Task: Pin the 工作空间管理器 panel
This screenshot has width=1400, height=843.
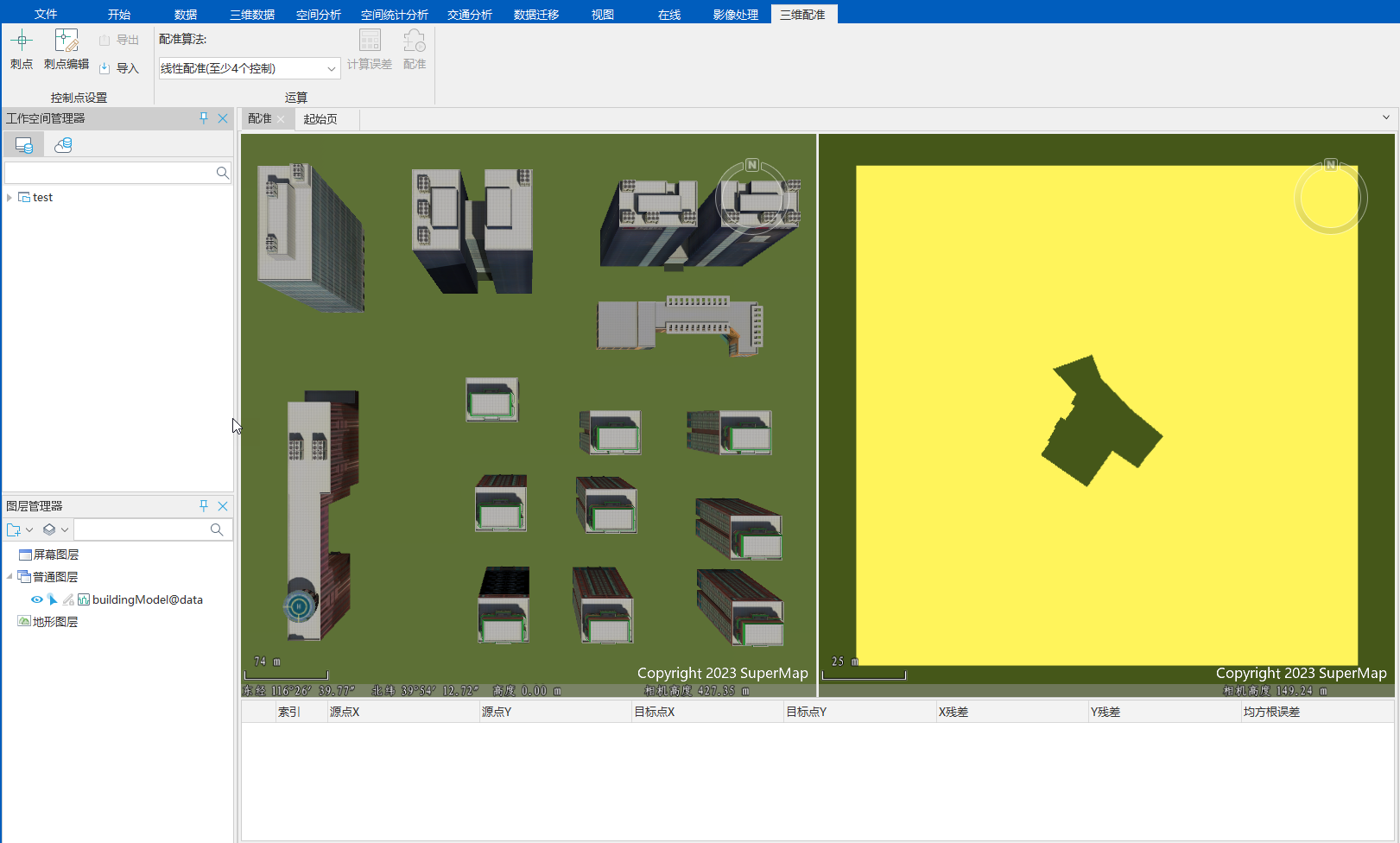Action: [204, 118]
